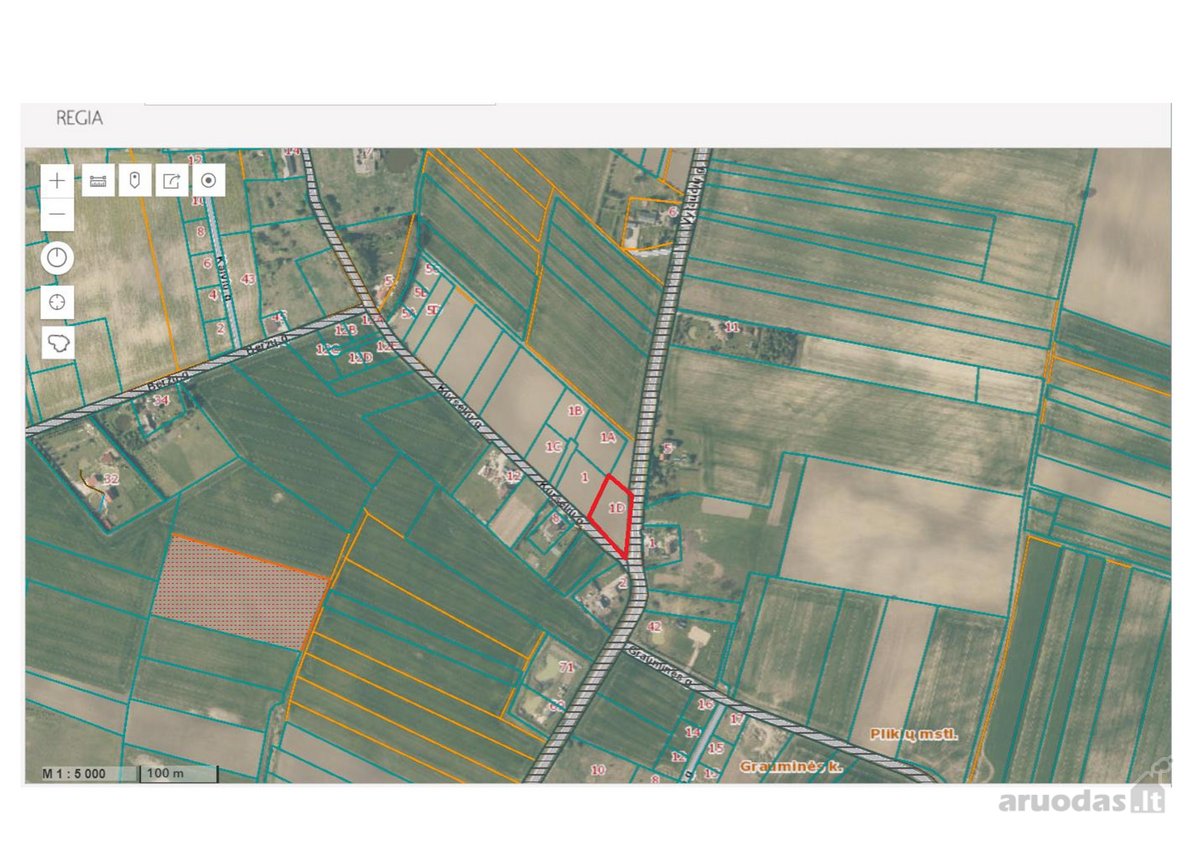Click the 'Grauminės k.' place label

pyautogui.click(x=792, y=766)
